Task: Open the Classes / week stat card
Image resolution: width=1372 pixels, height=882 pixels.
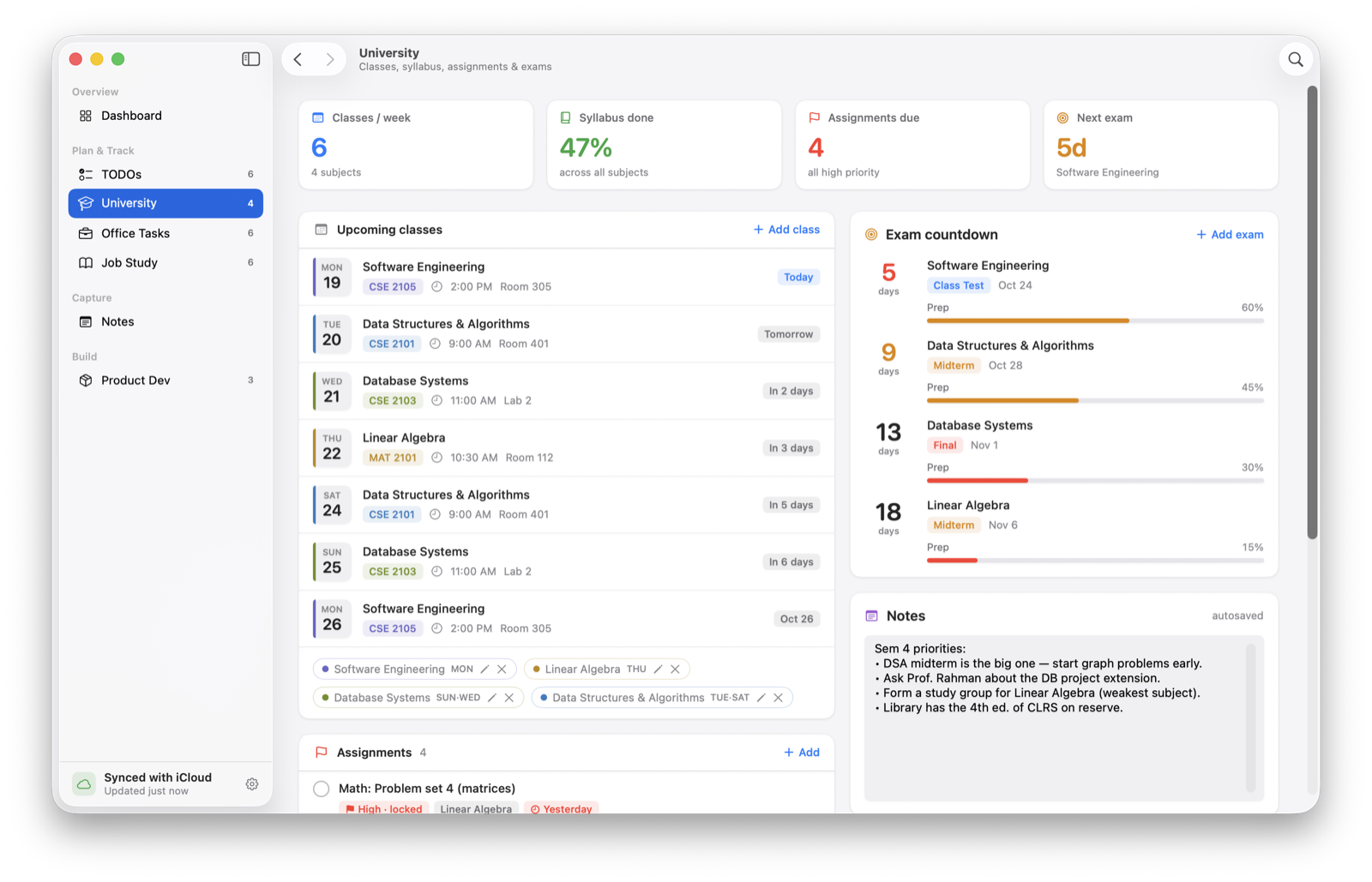Action: (x=416, y=145)
